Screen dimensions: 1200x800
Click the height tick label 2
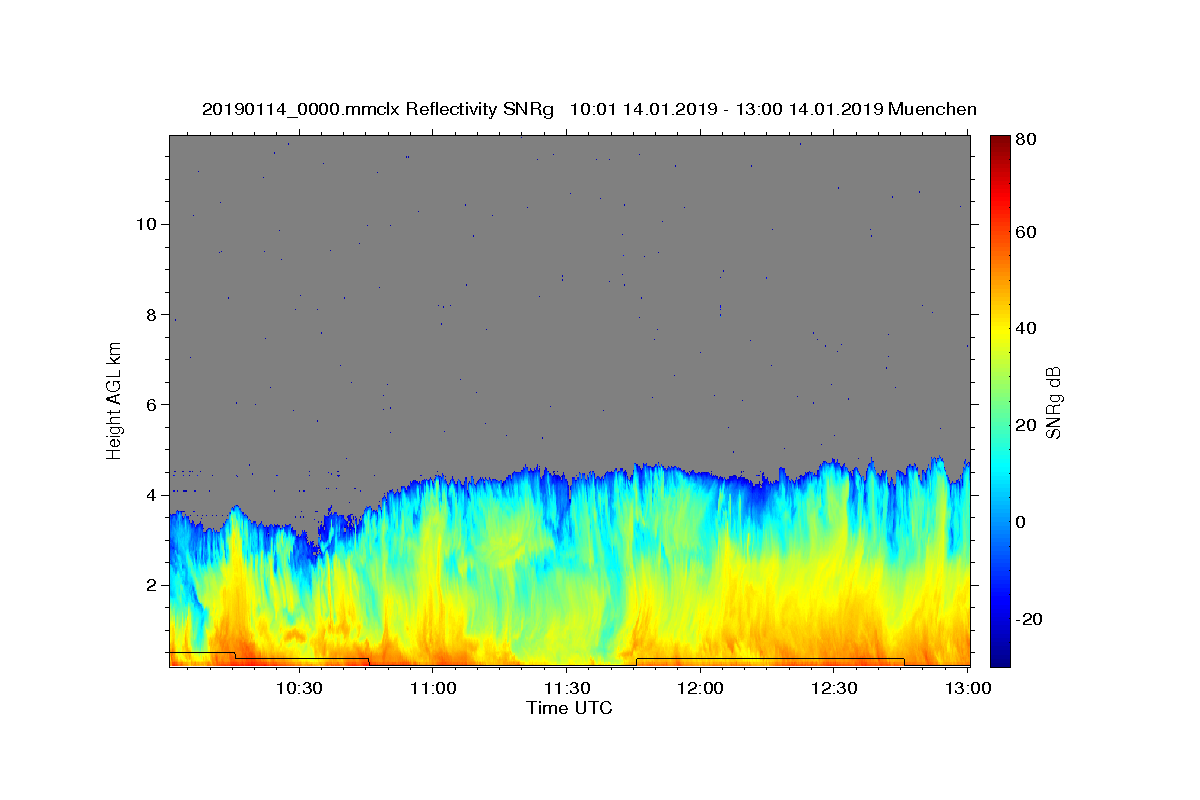click(x=150, y=584)
